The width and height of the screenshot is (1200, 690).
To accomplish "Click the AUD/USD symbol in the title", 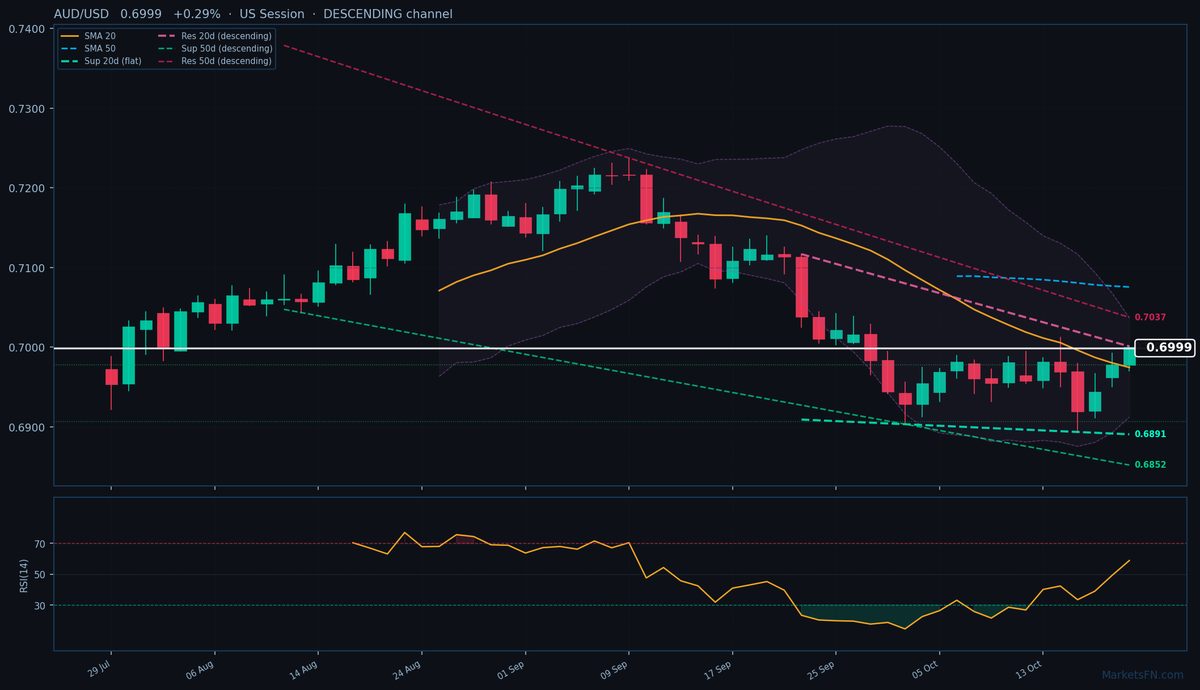I will pos(82,14).
